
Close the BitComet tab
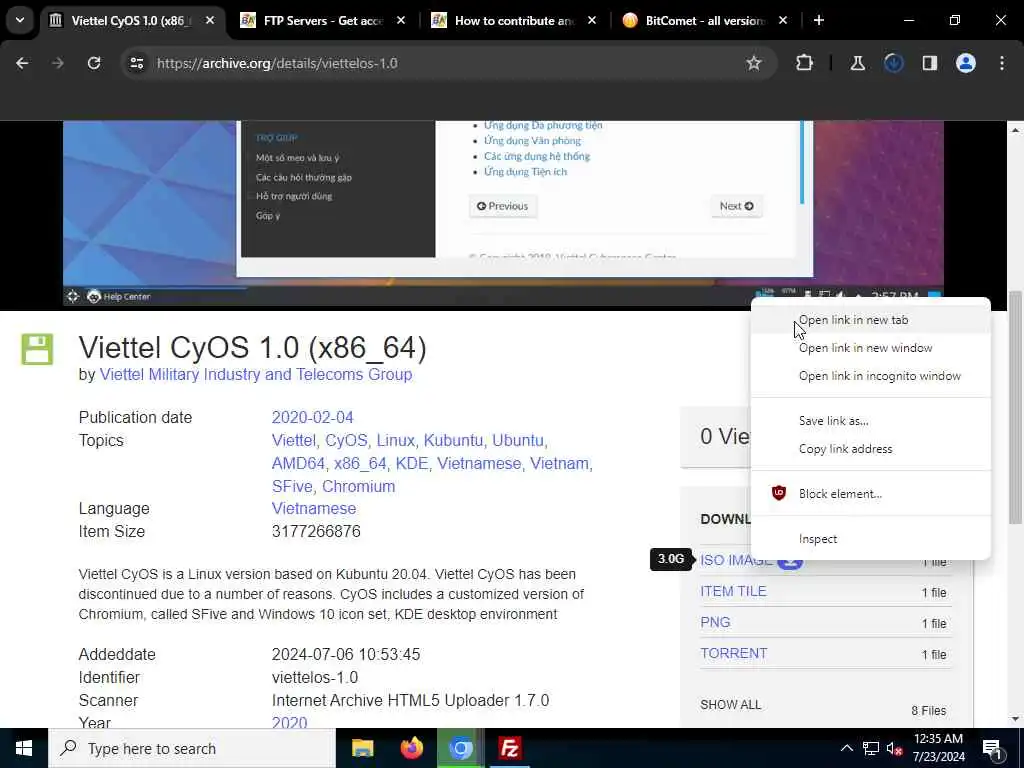(783, 20)
